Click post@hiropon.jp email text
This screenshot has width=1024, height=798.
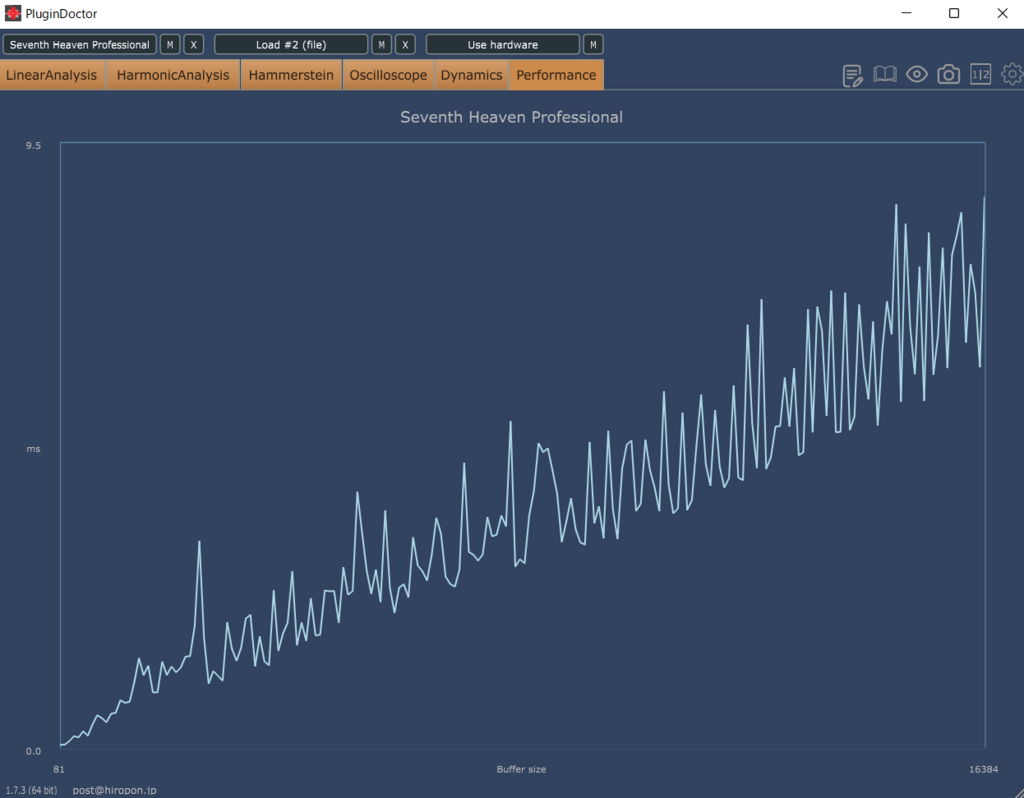point(114,790)
